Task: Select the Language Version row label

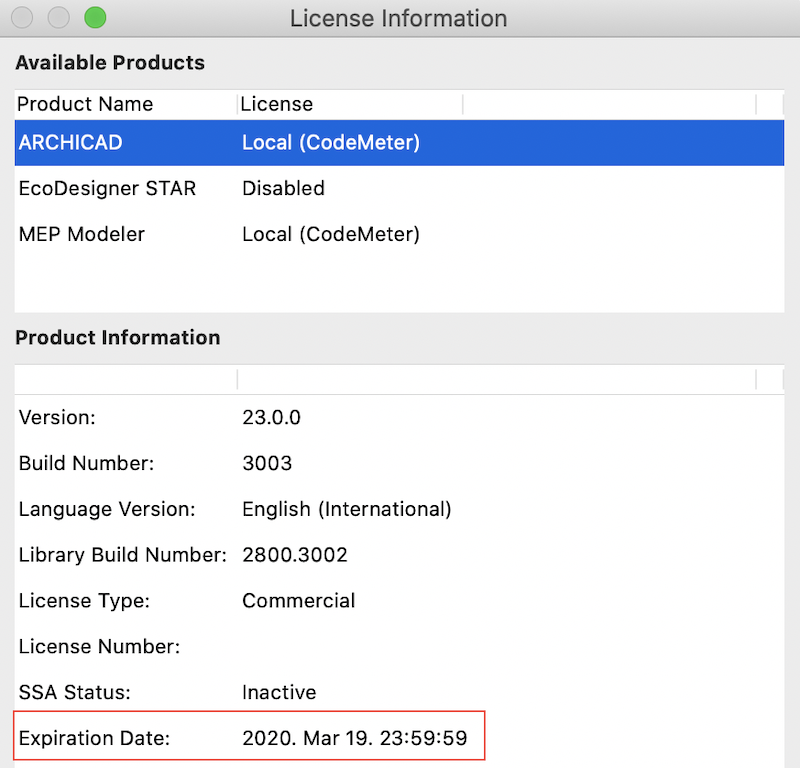Action: point(107,509)
